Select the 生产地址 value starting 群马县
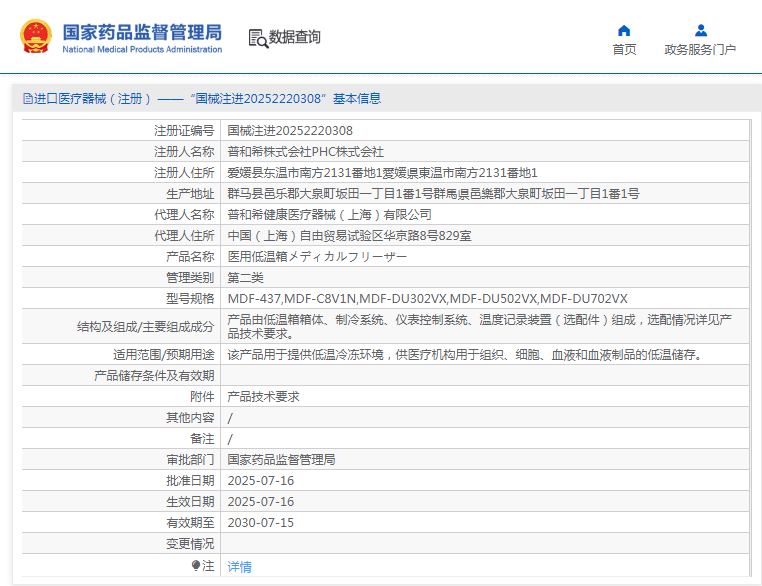Screen dimensions: 762x586 click(x=433, y=193)
